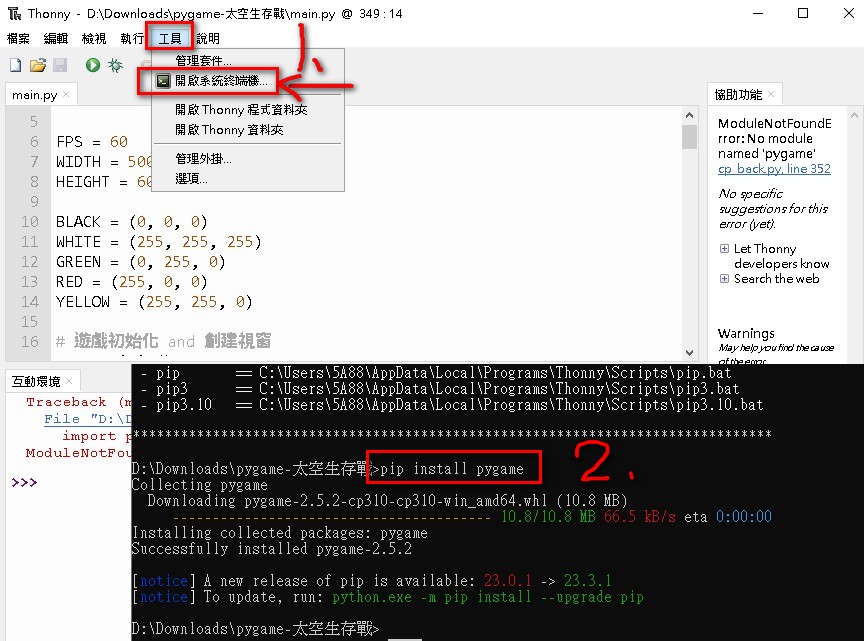This screenshot has width=864, height=641.
Task: Select the main.py editor tab
Action: (x=34, y=95)
